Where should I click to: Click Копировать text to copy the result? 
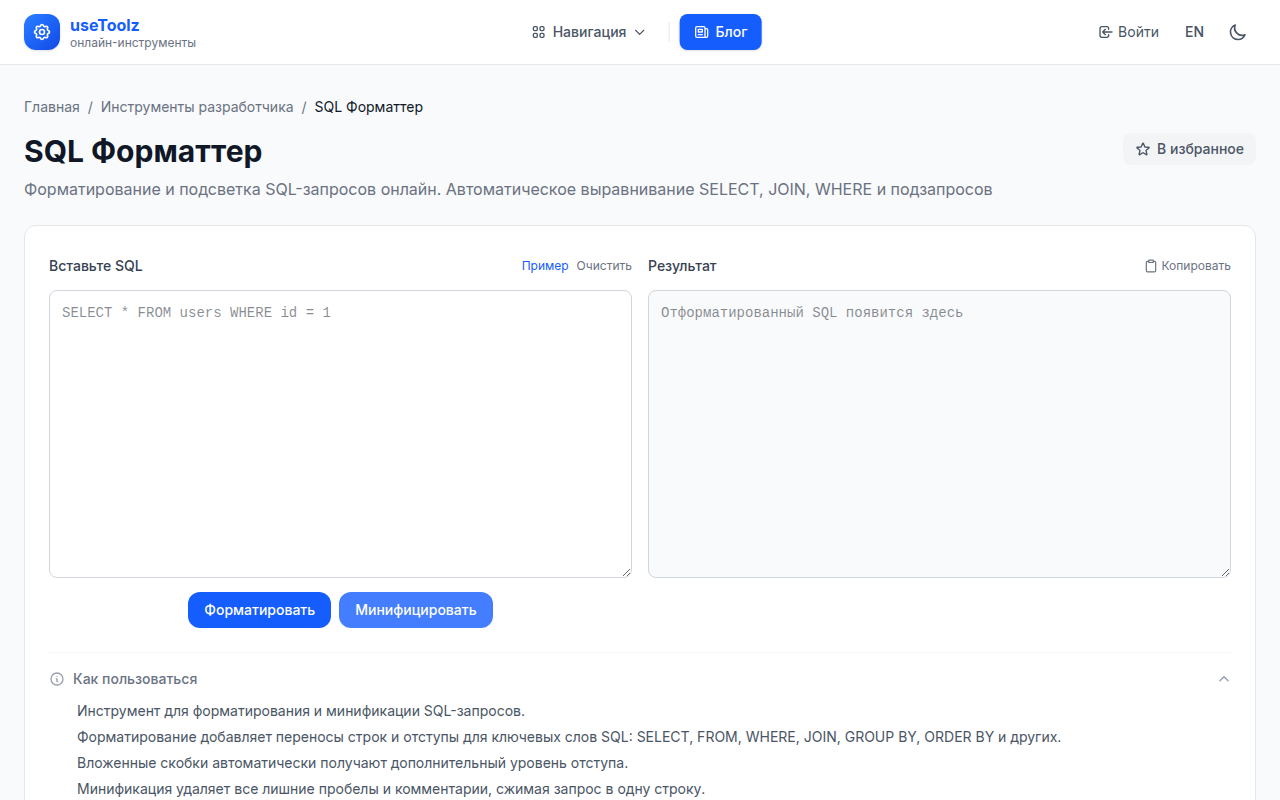1196,266
